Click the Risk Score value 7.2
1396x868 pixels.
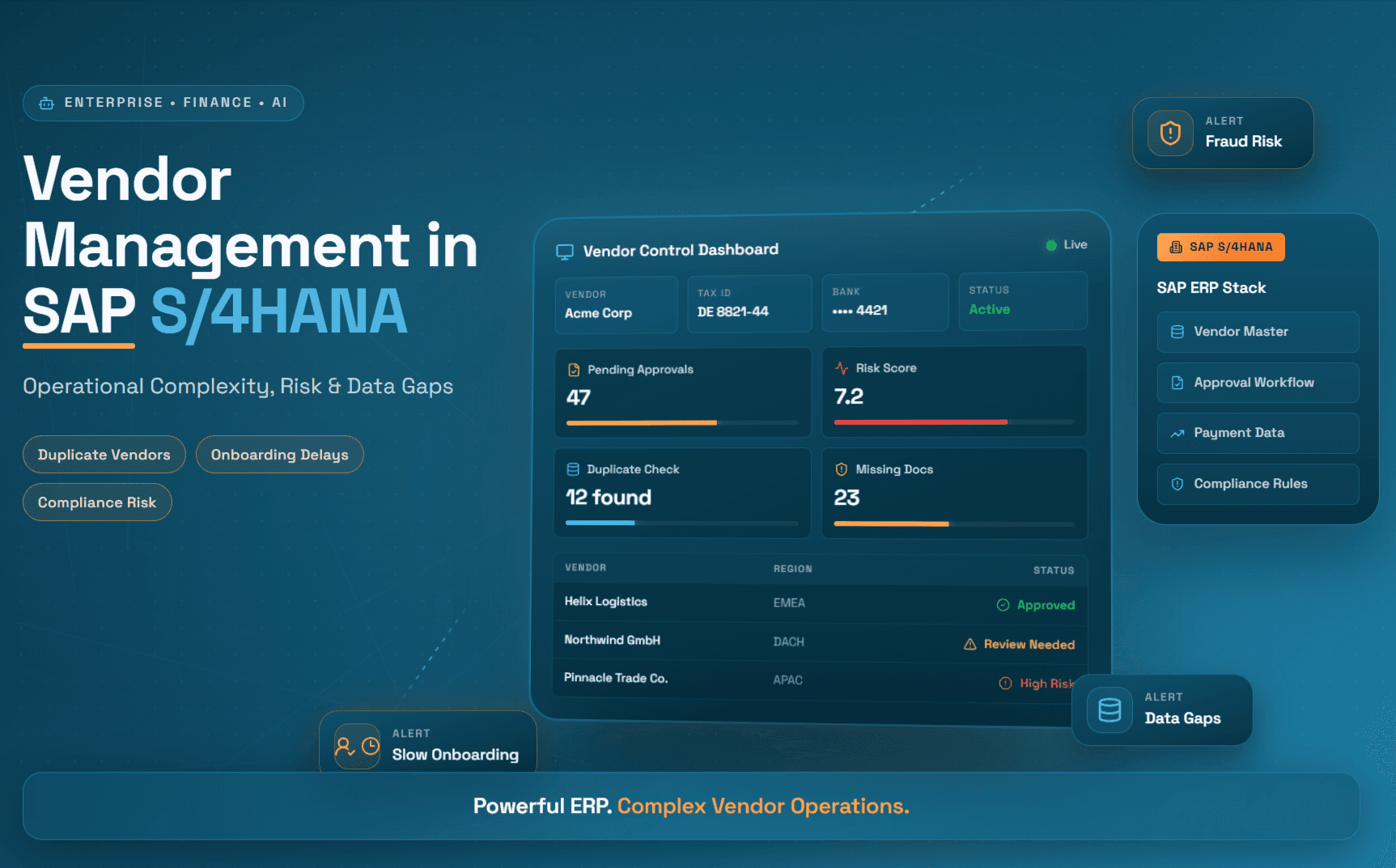pyautogui.click(x=849, y=396)
